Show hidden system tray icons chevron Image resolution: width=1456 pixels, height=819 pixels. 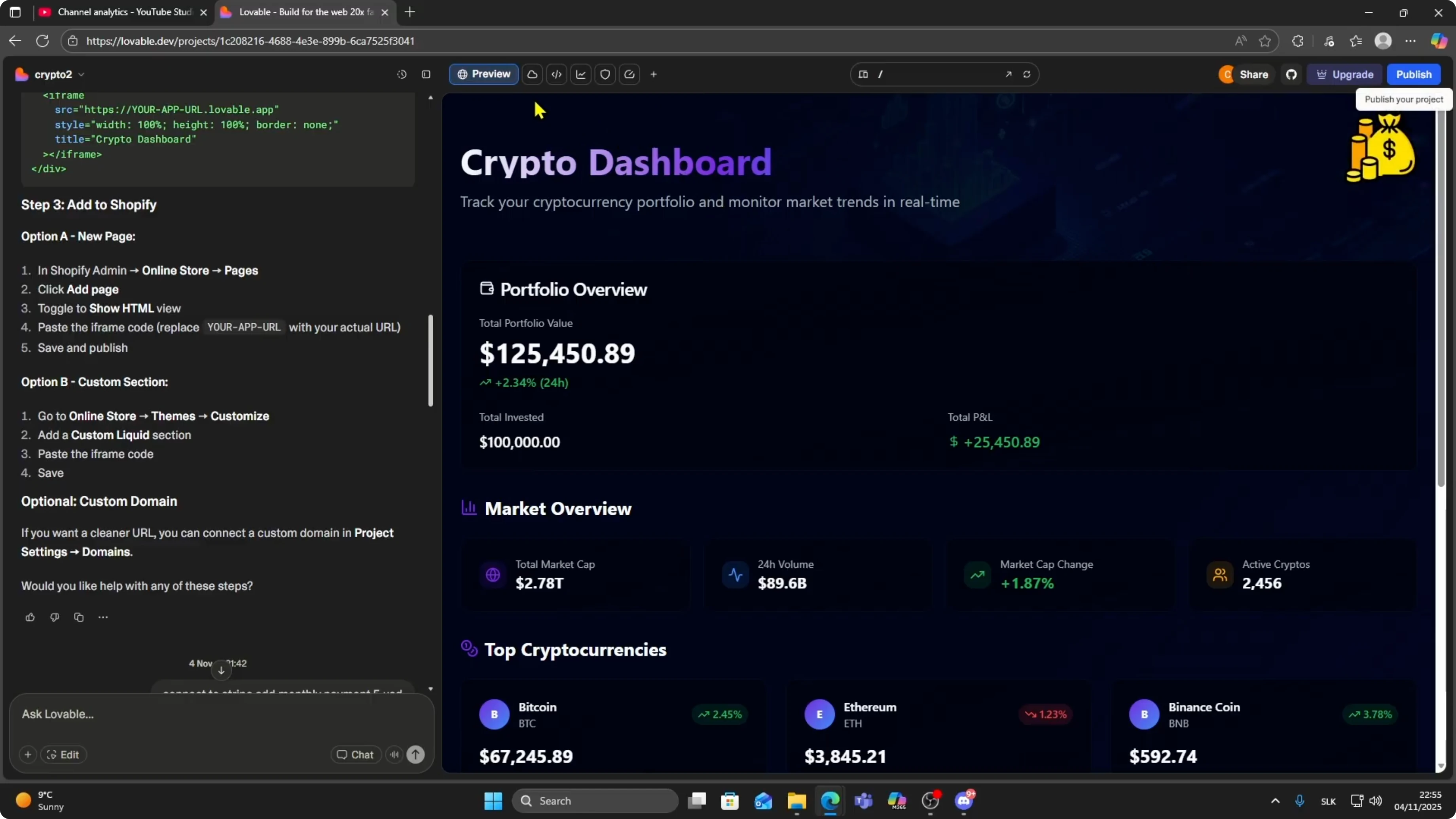1275,800
